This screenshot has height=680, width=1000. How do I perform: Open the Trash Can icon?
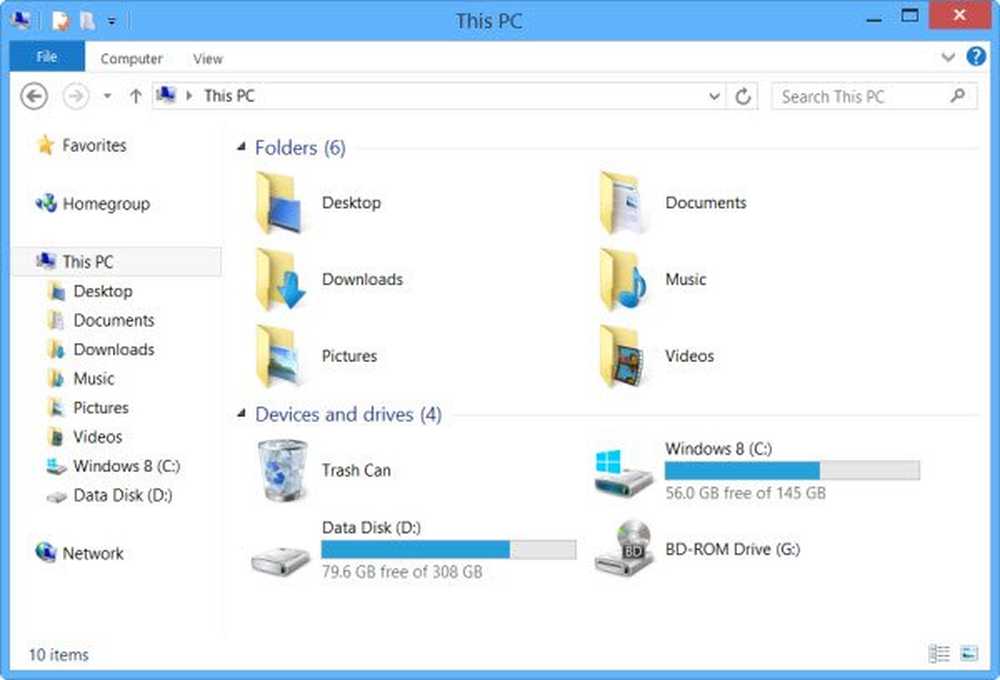tap(283, 470)
